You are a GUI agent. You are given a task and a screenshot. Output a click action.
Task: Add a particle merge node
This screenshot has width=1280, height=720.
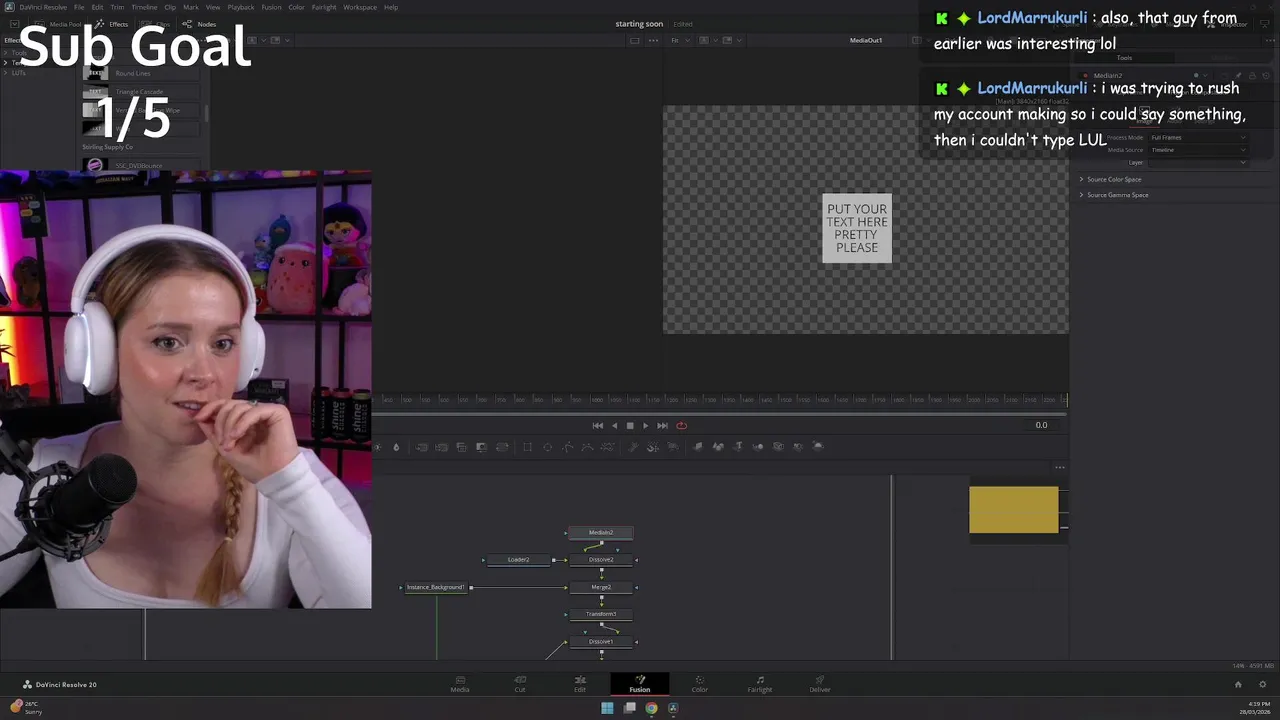coord(653,446)
